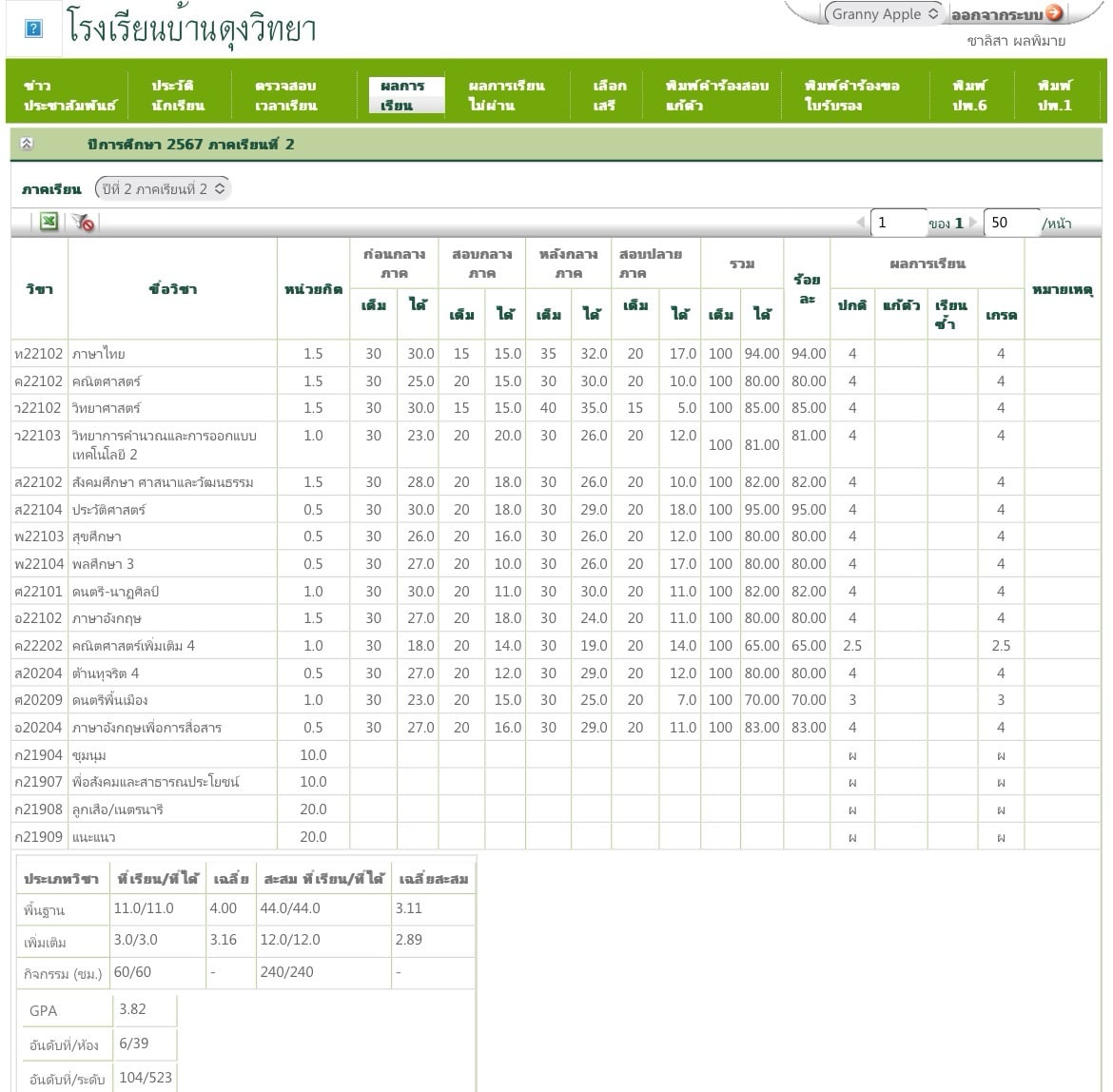This screenshot has height=1092, width=1113.
Task: Select the พลศึกษา 3 subject cell
Action: (172, 564)
